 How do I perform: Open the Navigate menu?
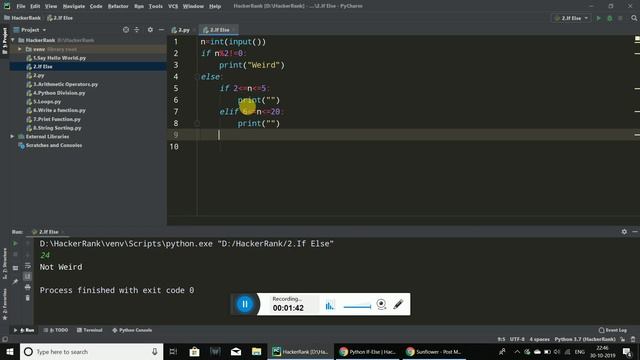(x=74, y=6)
